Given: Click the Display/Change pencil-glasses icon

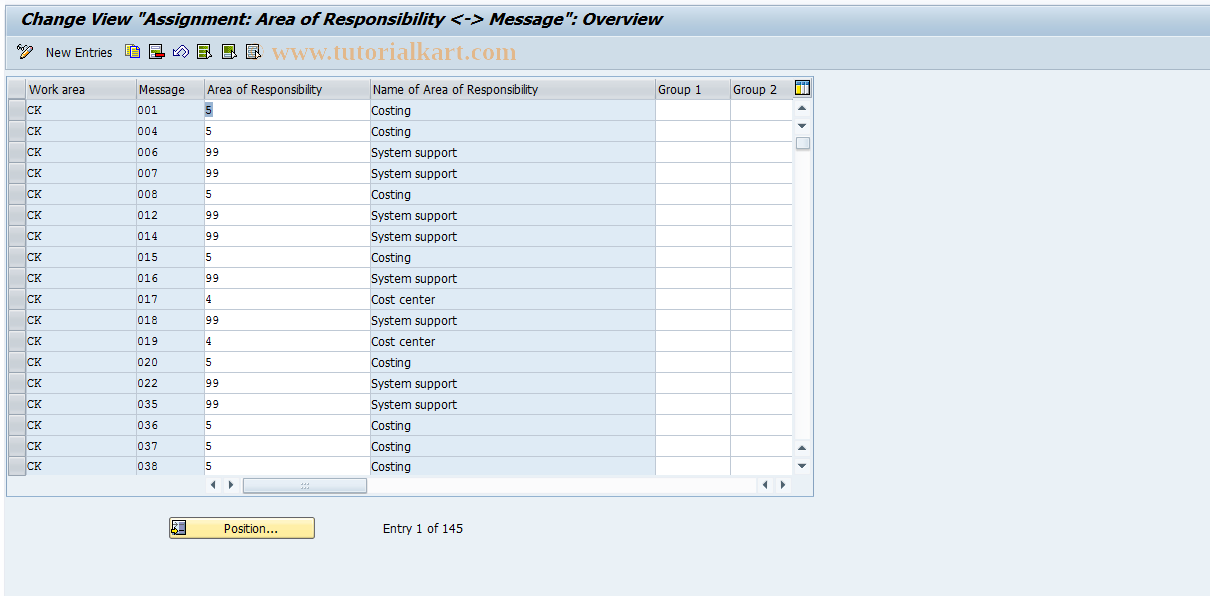Looking at the screenshot, I should 25,52.
